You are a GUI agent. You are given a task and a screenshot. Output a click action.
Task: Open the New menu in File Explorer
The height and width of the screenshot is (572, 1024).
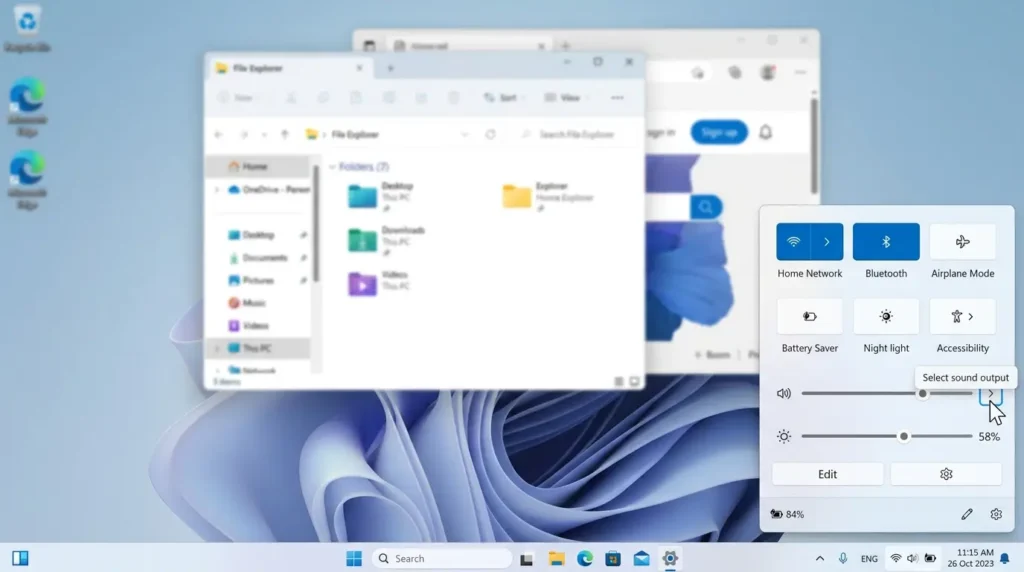[x=239, y=98]
